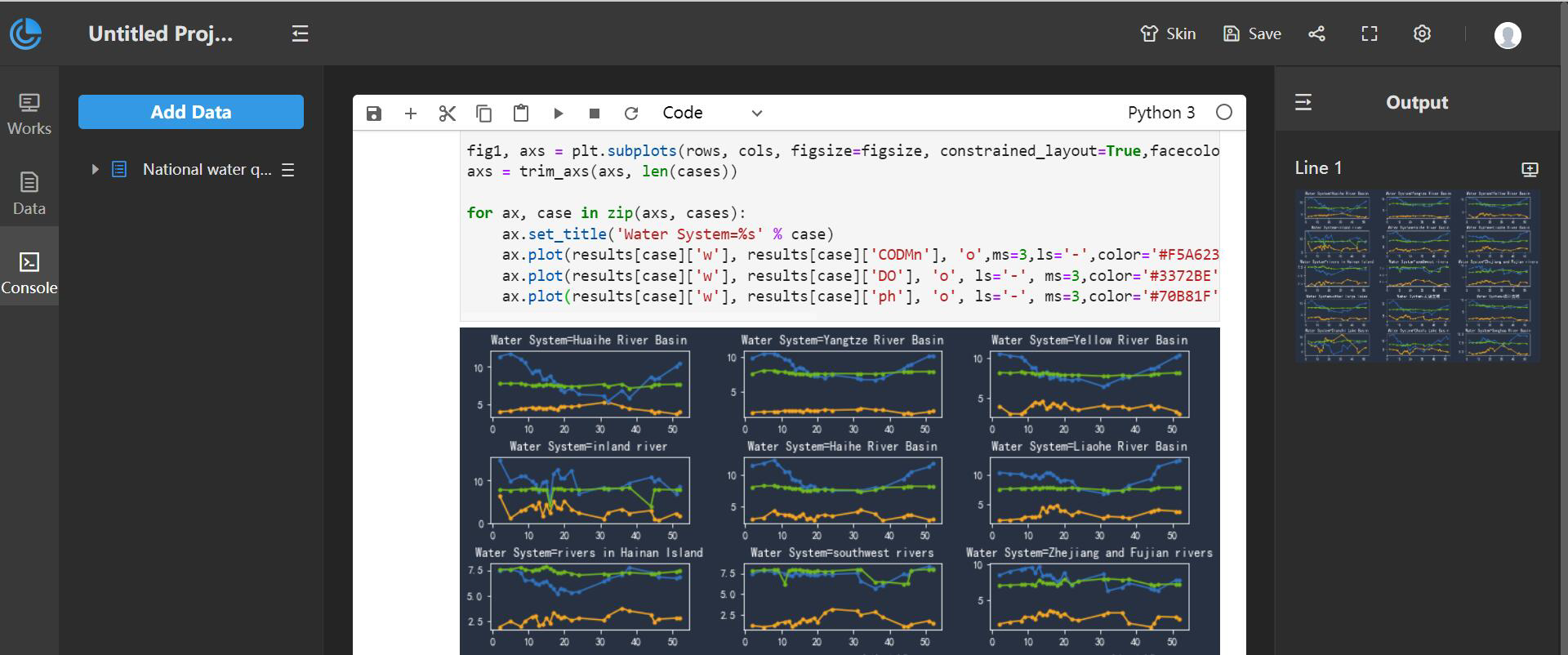The height and width of the screenshot is (655, 1568).
Task: Run the current cell
Action: [558, 114]
